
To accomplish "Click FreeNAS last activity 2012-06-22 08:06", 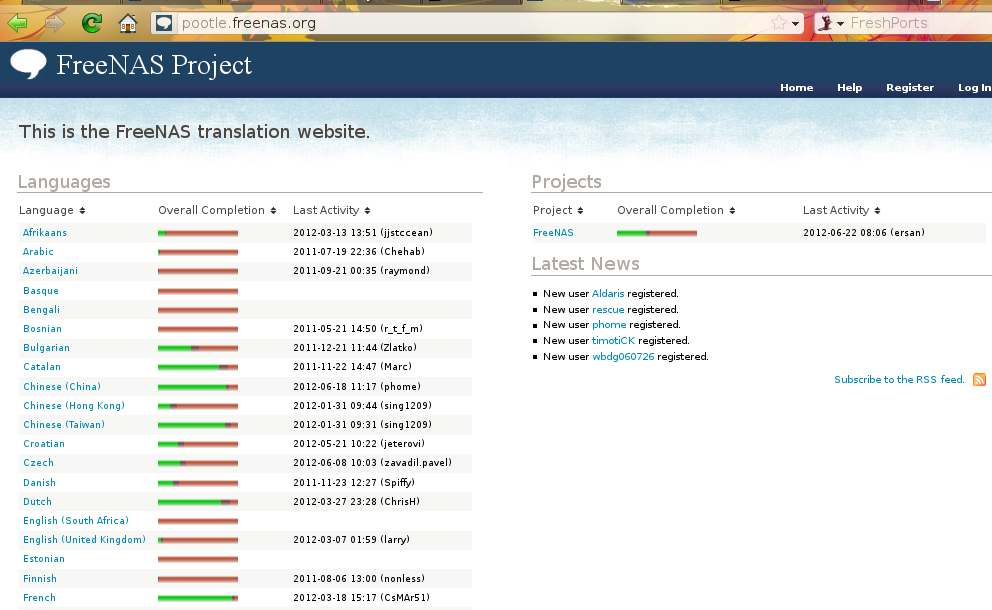I will [x=864, y=233].
